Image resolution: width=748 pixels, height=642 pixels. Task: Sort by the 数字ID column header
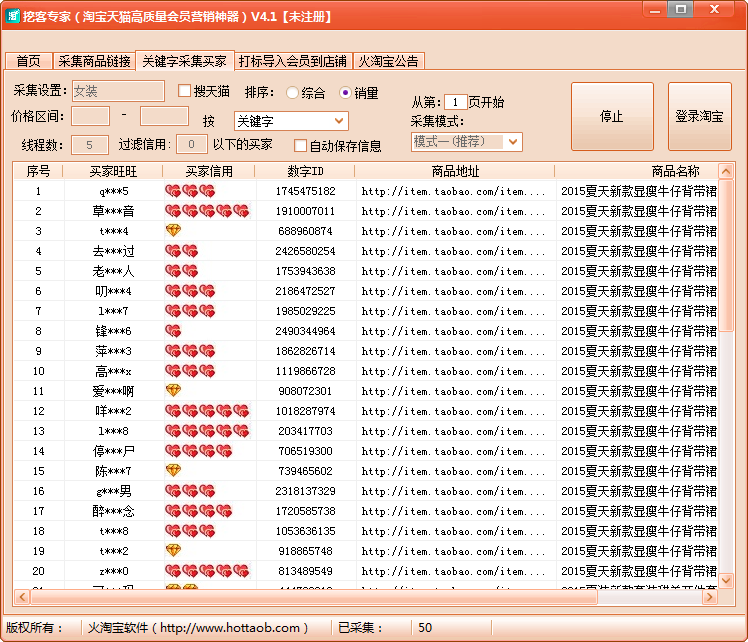tap(305, 171)
